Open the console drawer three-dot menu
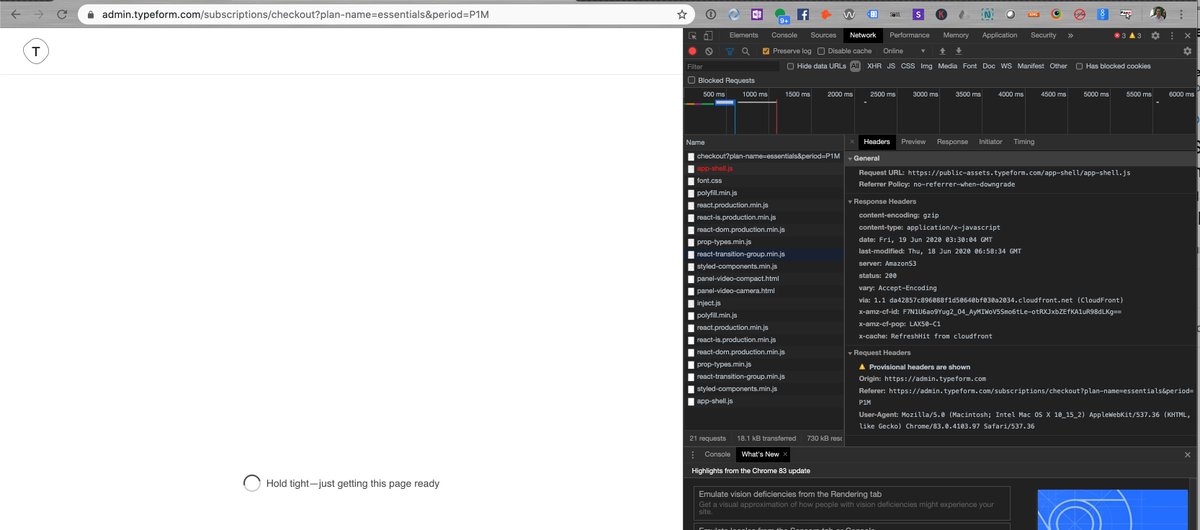 (x=692, y=454)
